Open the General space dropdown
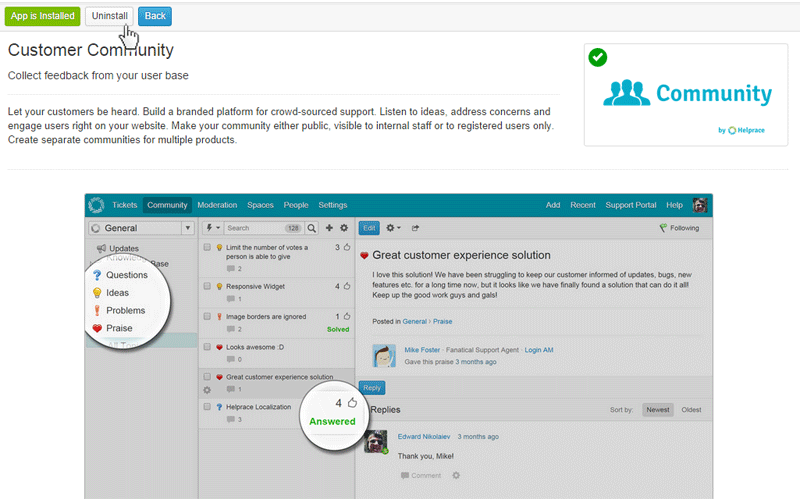The image size is (800, 499). point(139,228)
